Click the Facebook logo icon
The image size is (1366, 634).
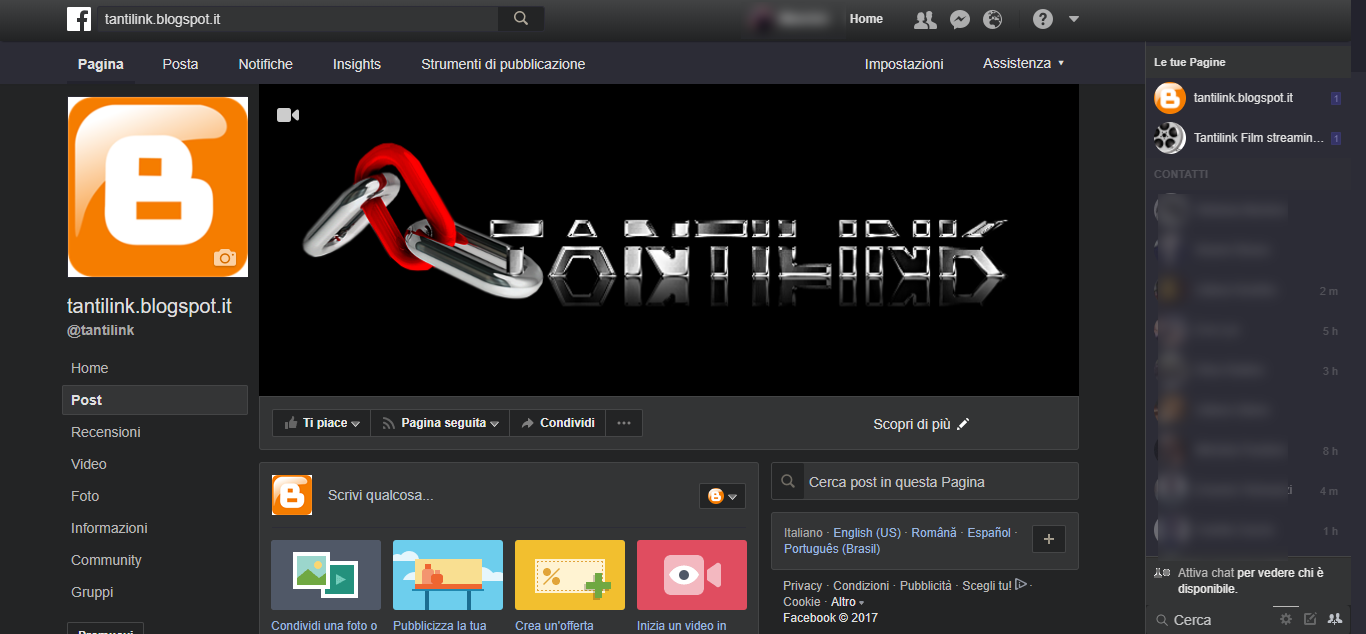coord(79,18)
